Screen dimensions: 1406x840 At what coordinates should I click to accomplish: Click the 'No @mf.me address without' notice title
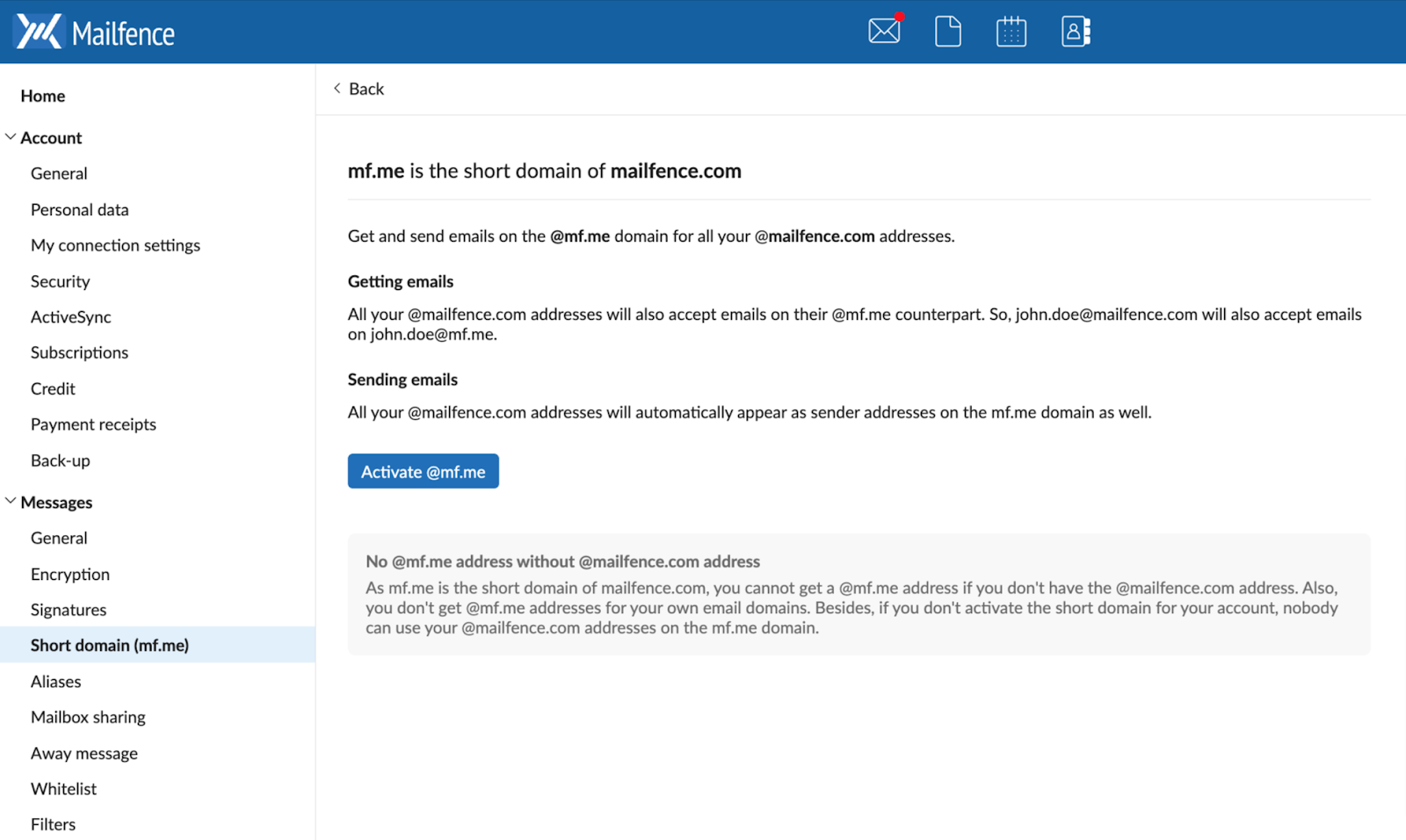563,561
